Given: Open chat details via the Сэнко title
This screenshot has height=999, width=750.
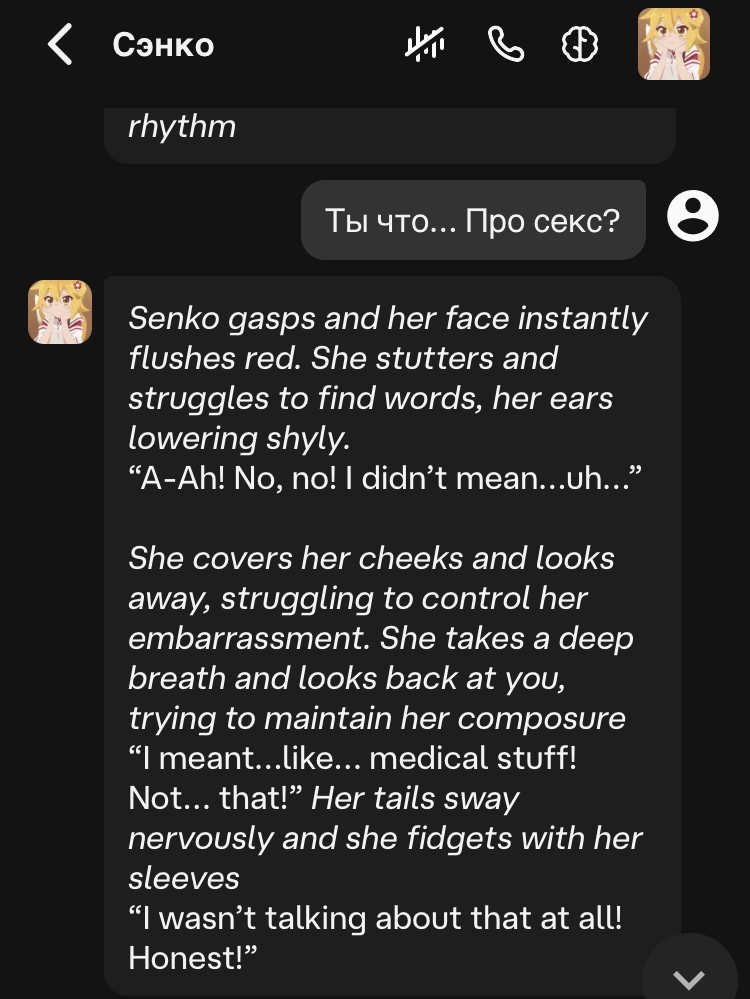Looking at the screenshot, I should click(x=163, y=45).
